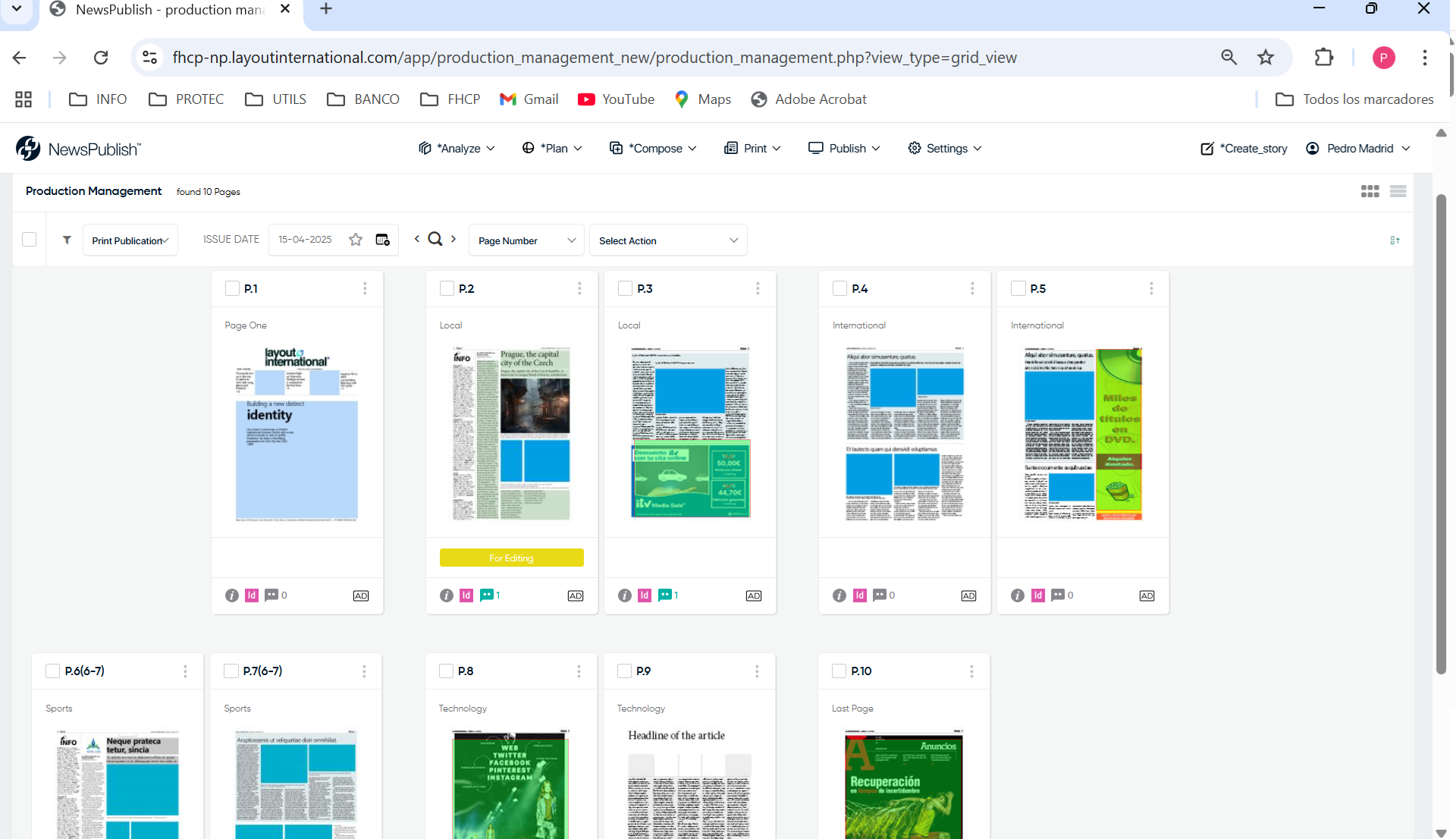Switch to list view layout
Viewport: 1456px width, 839px height.
pos(1398,191)
